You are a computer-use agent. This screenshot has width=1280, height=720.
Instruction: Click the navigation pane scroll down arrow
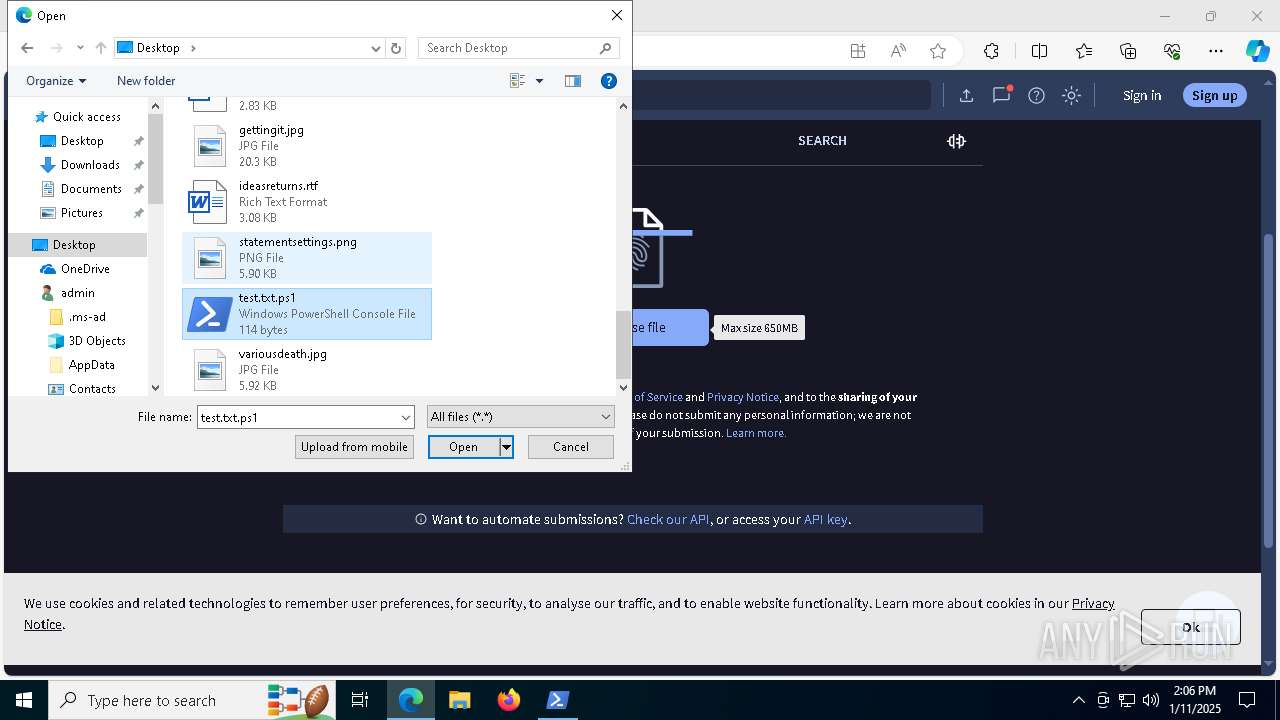coord(155,388)
